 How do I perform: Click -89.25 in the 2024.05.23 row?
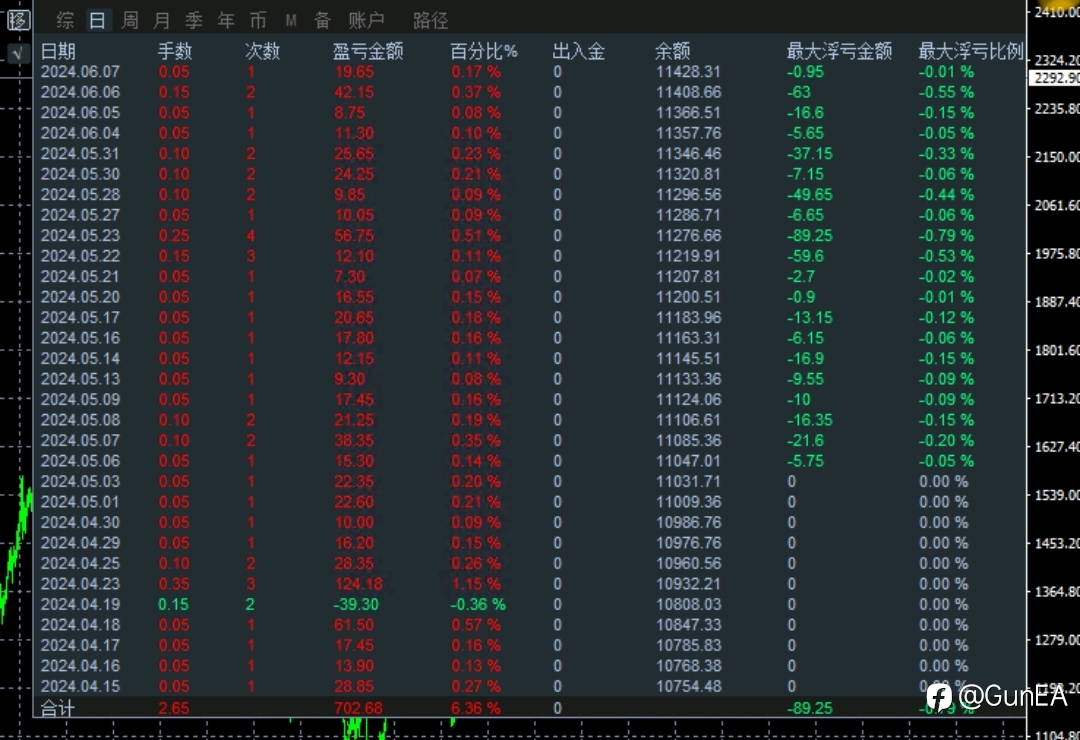coord(810,236)
